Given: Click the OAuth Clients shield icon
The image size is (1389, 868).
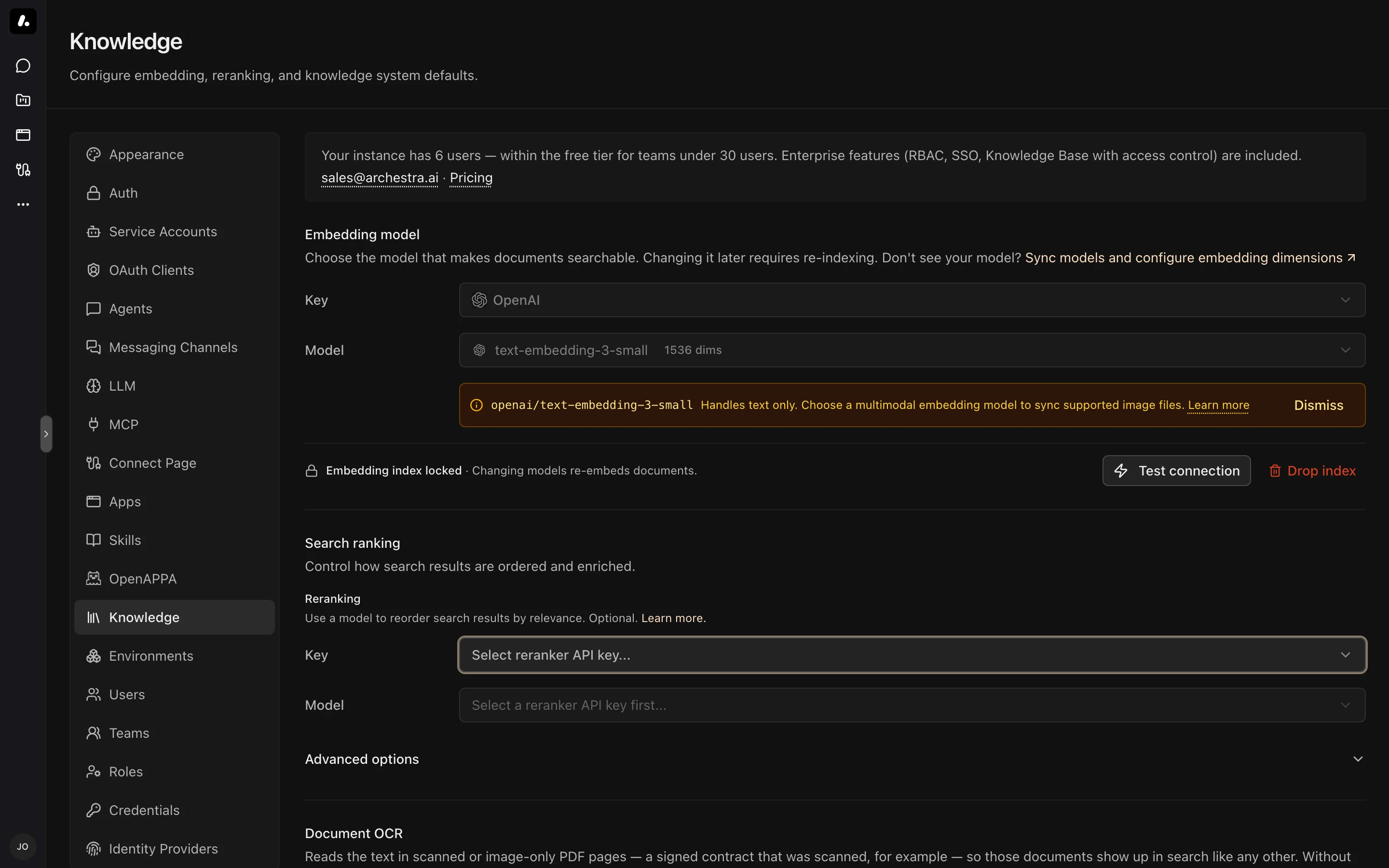Looking at the screenshot, I should point(94,270).
